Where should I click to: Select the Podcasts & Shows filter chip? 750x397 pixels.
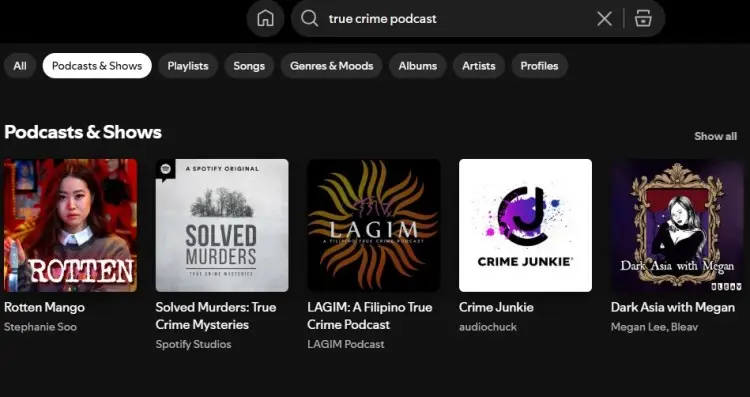(97, 66)
